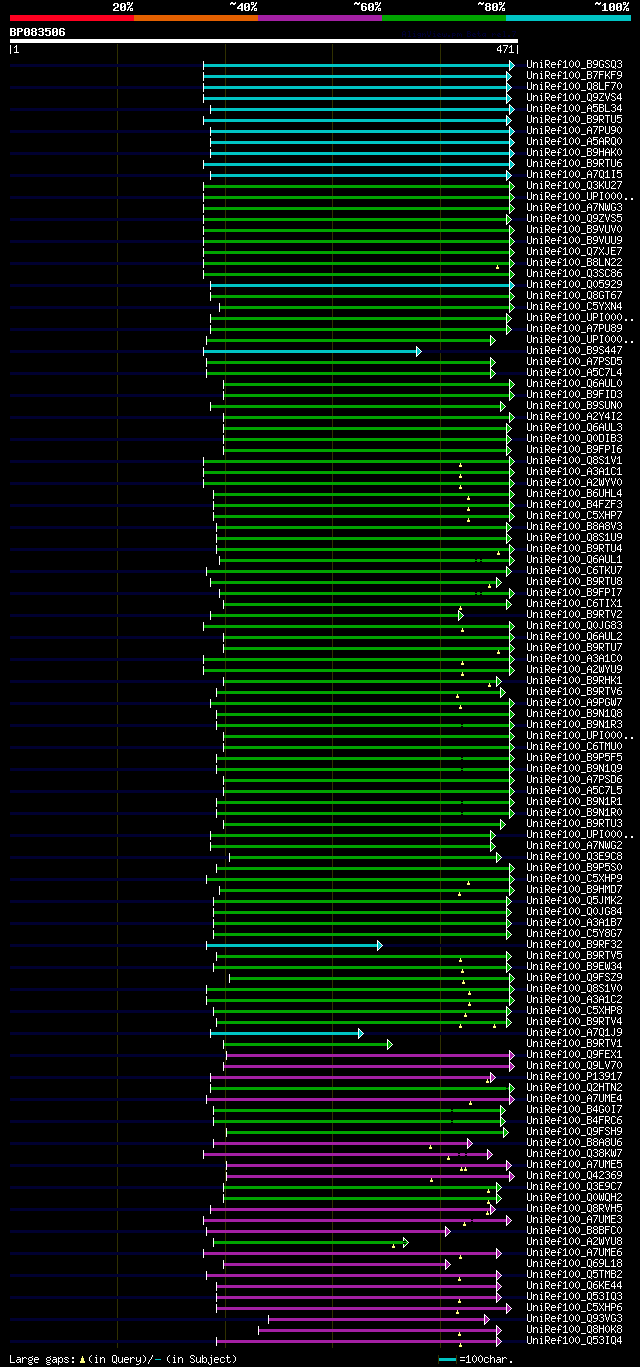The image size is (640, 1367).
Task: Click the UniRef100_B8A8V3 label
Action: tap(574, 527)
